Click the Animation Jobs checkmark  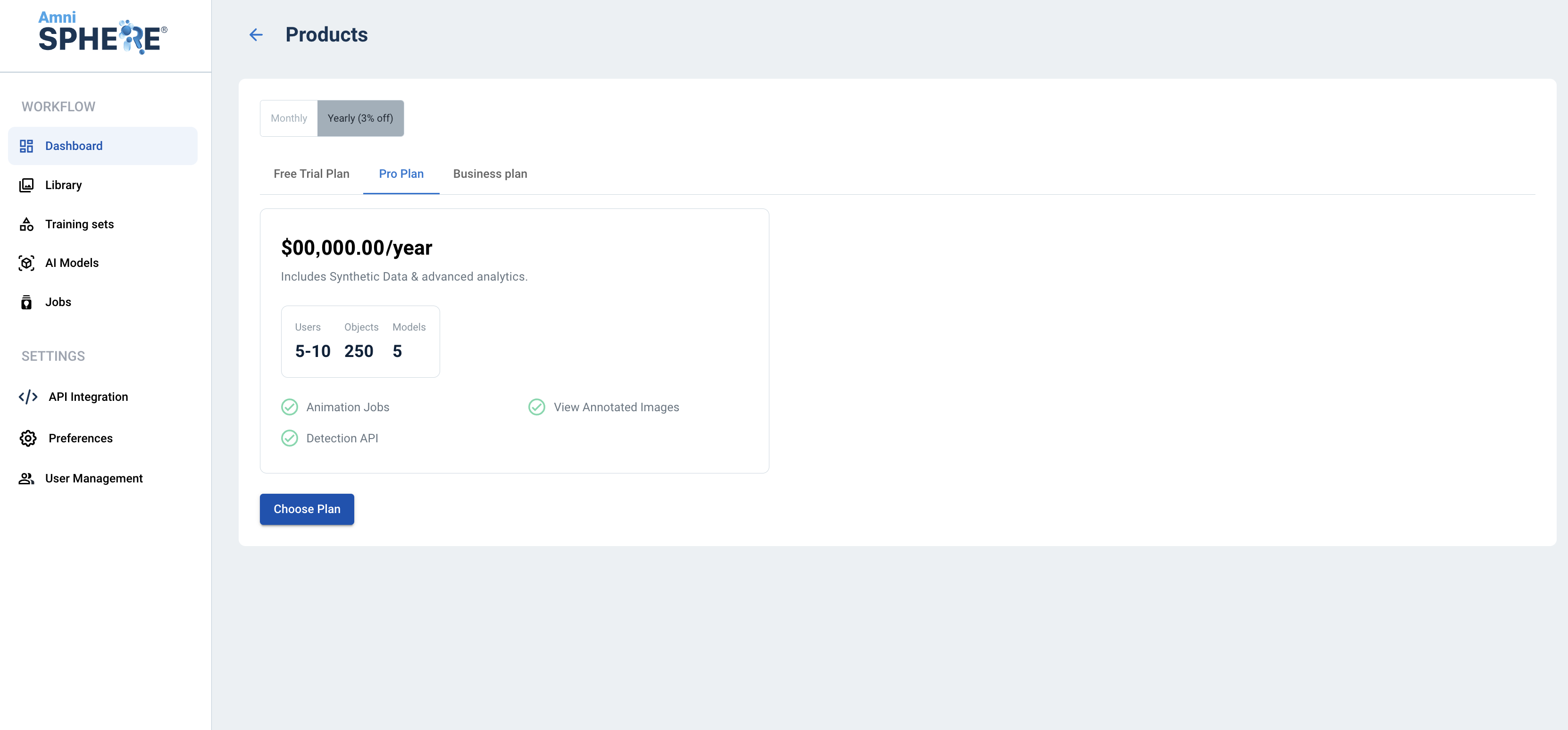pos(290,407)
